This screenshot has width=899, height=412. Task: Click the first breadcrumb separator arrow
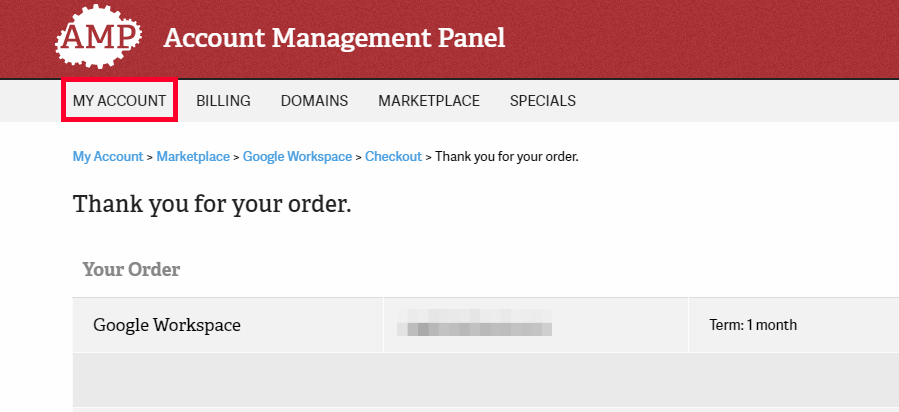150,157
